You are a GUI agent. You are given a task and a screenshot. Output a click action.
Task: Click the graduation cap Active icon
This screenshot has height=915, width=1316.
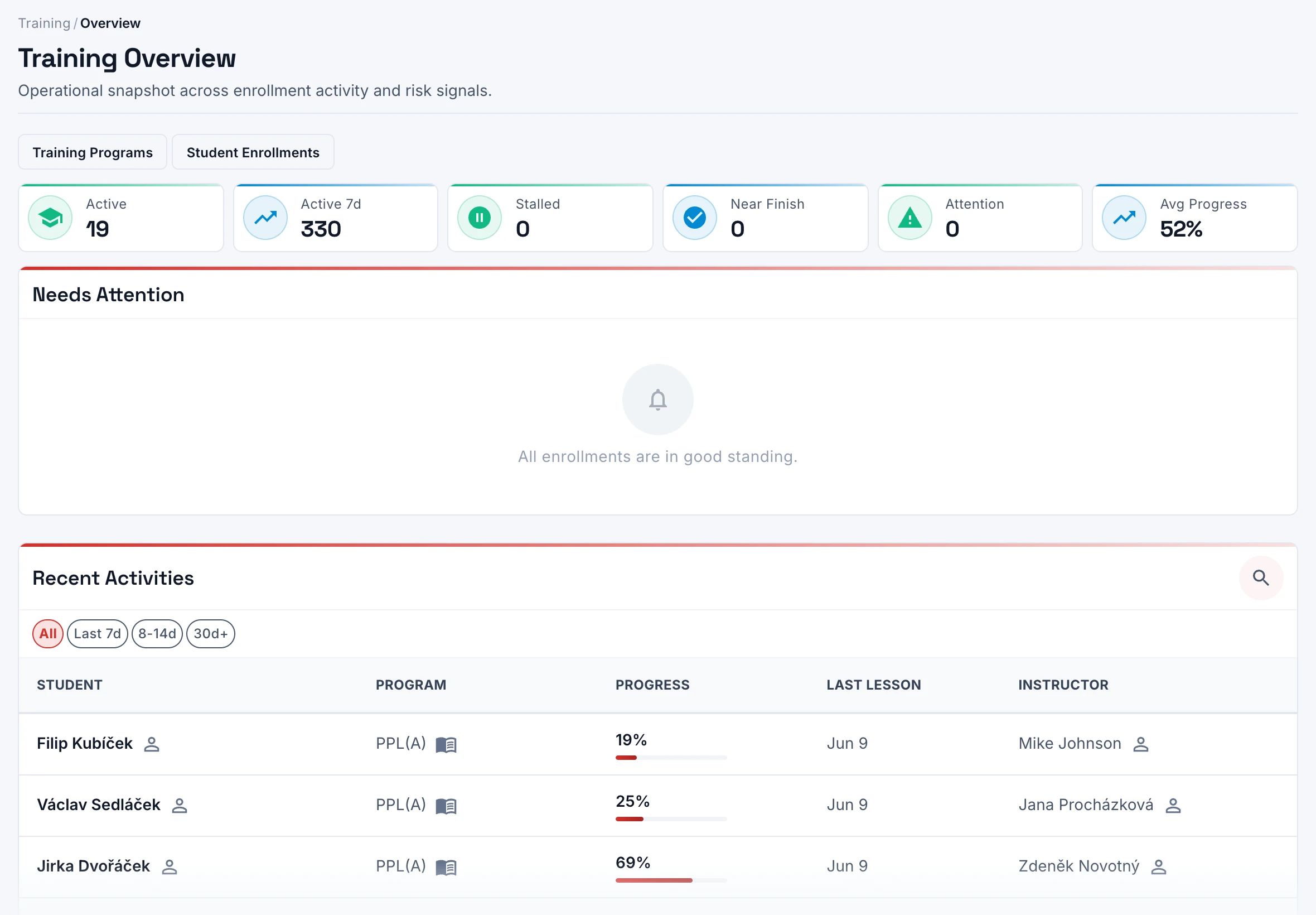(x=50, y=218)
